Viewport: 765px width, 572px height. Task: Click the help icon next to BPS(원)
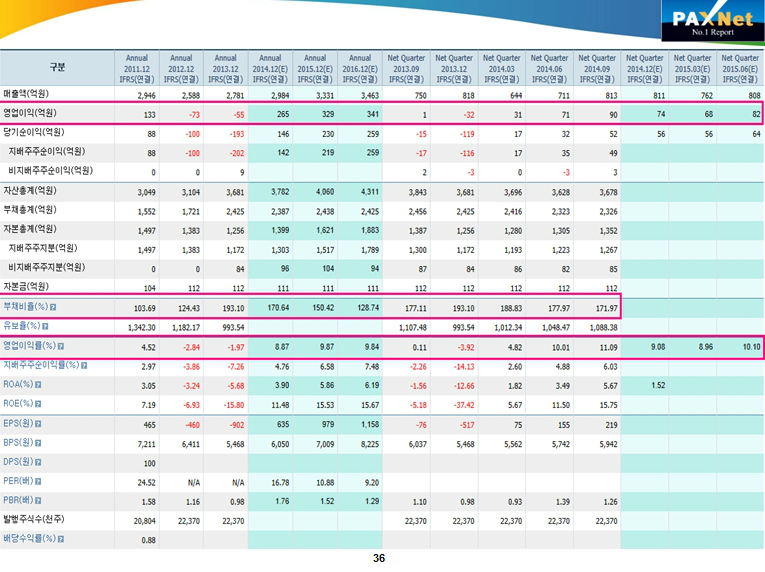tap(40, 441)
